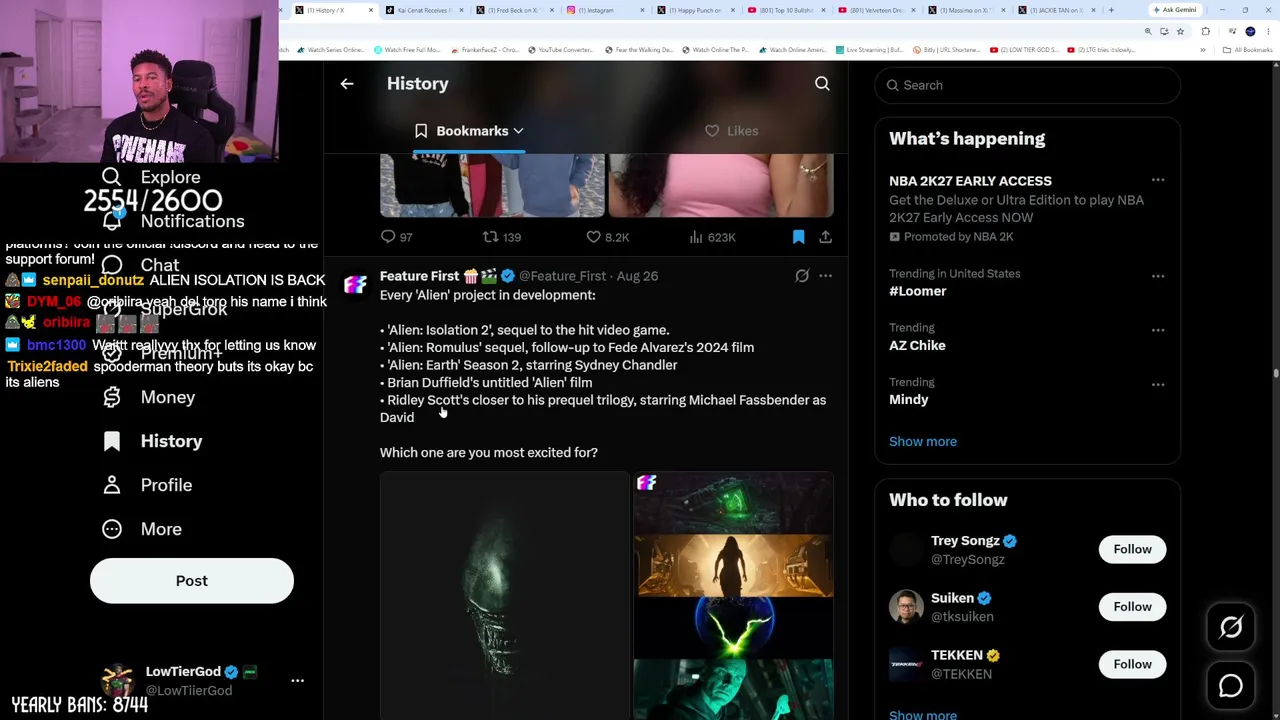Open the Live Streaming bookmark
This screenshot has width=1280, height=720.
[x=869, y=50]
